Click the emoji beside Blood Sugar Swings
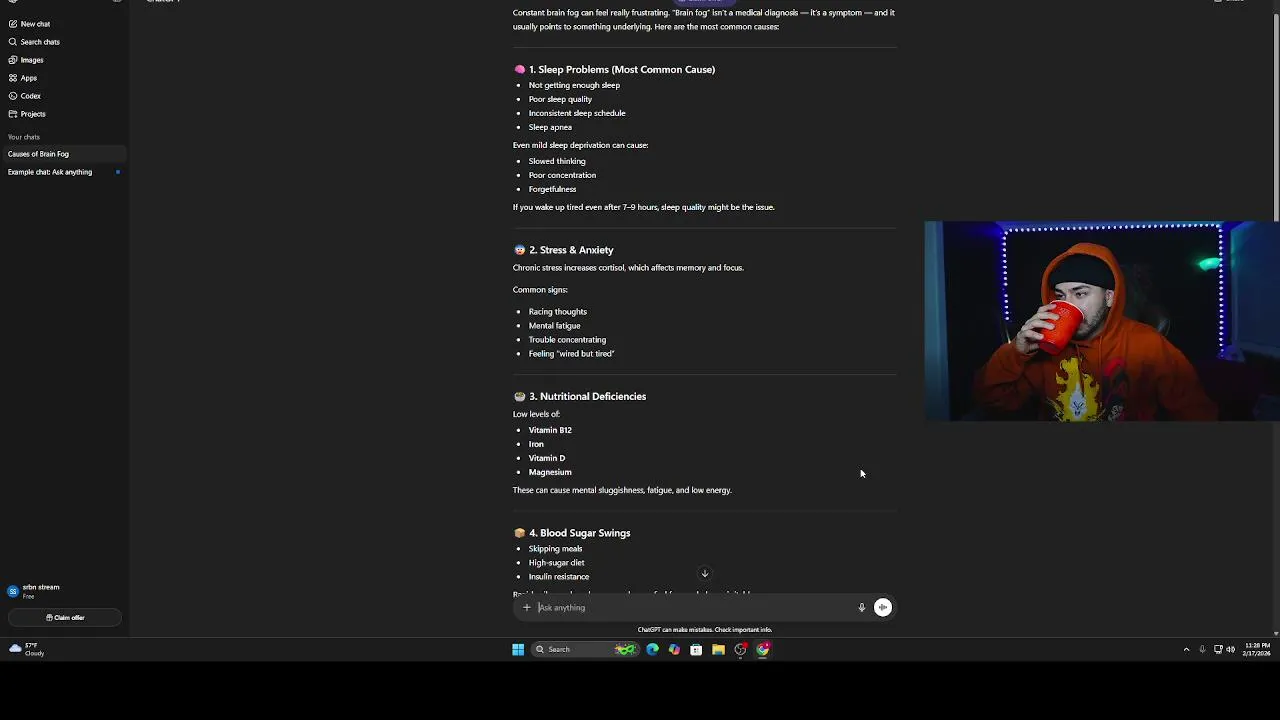 [x=519, y=533]
